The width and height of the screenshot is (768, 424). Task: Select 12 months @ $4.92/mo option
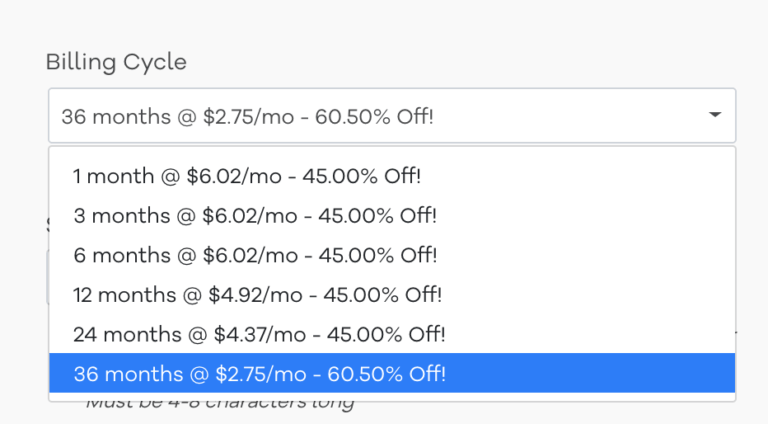pyautogui.click(x=392, y=295)
